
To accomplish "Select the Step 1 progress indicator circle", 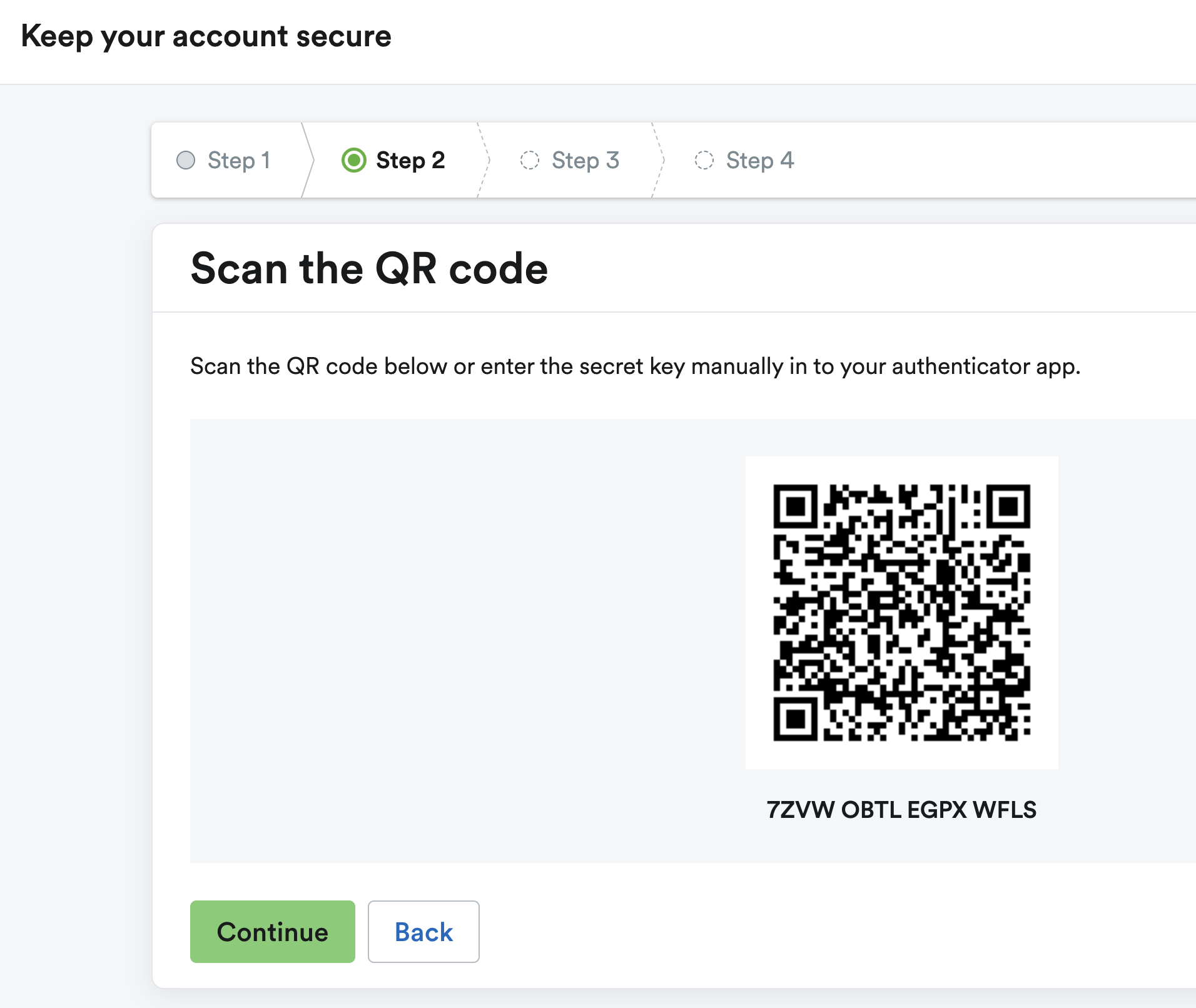I will coord(186,160).
